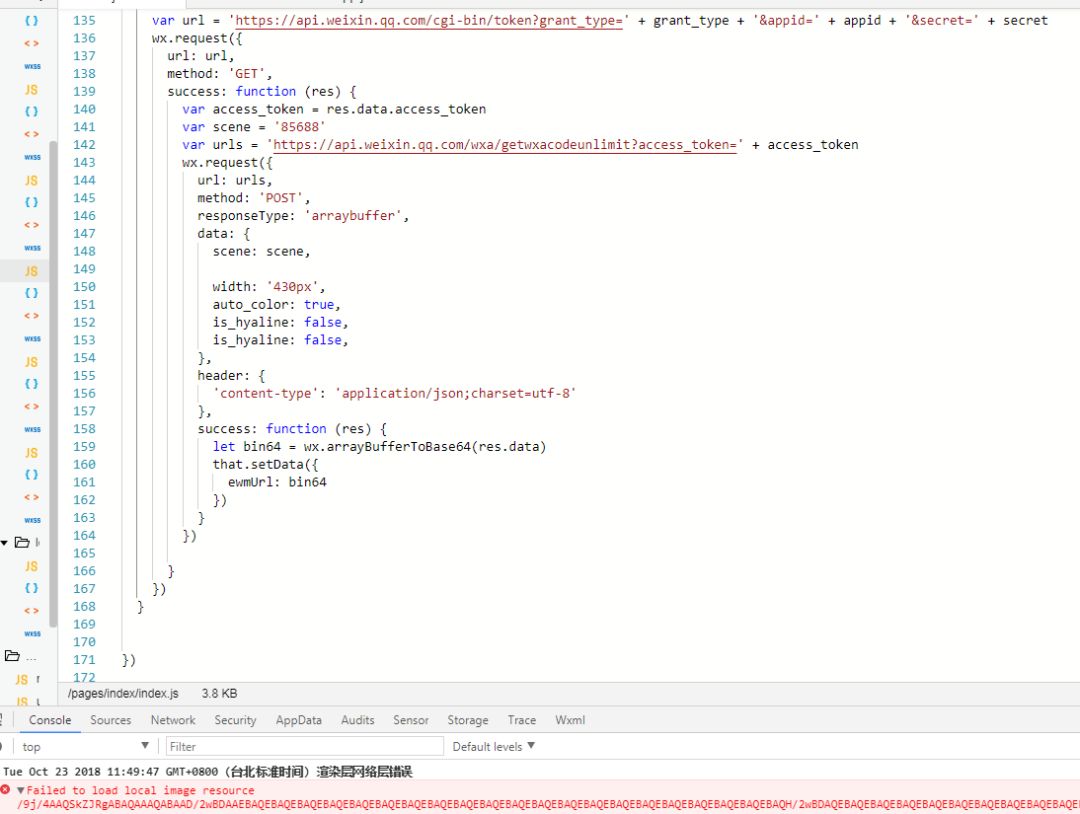The image size is (1080, 814).
Task: Click the '85688' scene value on line 141
Action: (x=300, y=127)
